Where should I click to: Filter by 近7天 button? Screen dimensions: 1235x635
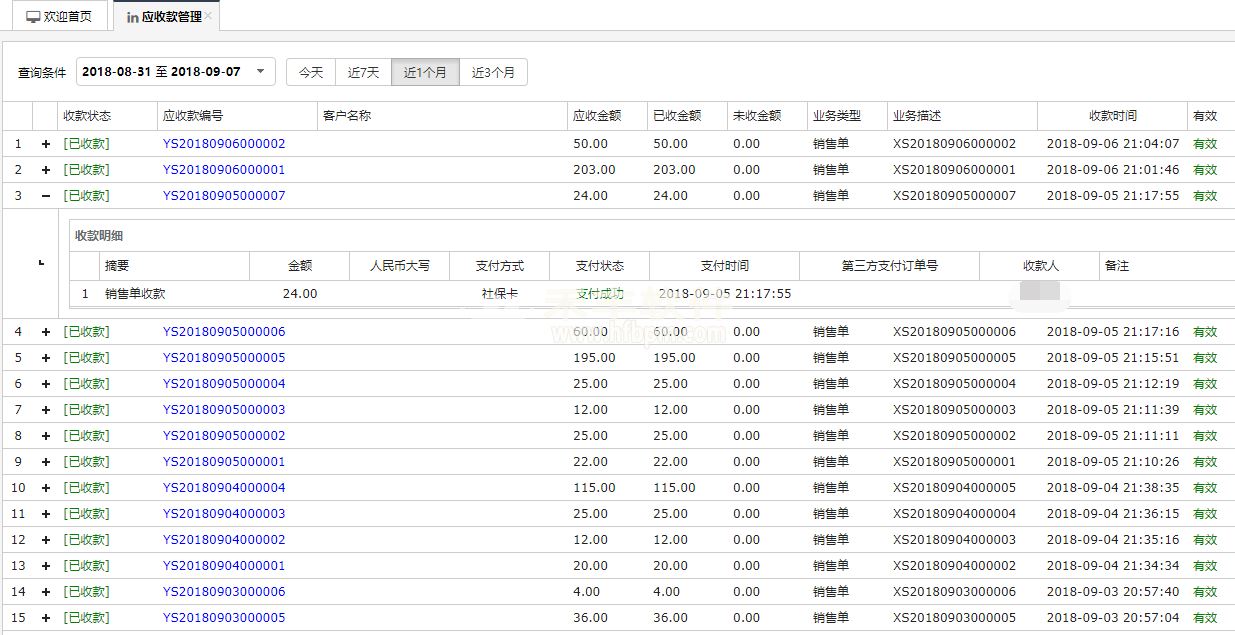tap(363, 73)
